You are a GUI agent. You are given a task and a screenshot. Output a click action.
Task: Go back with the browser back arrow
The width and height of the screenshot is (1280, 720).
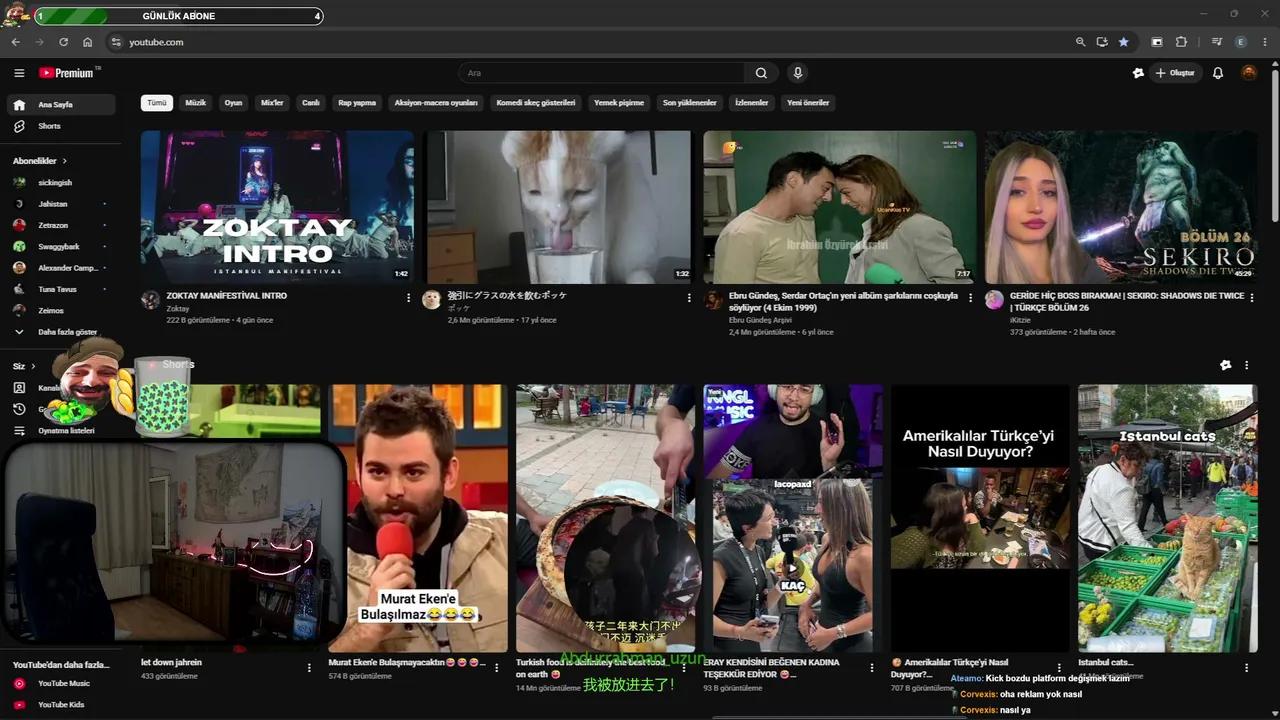[x=15, y=42]
